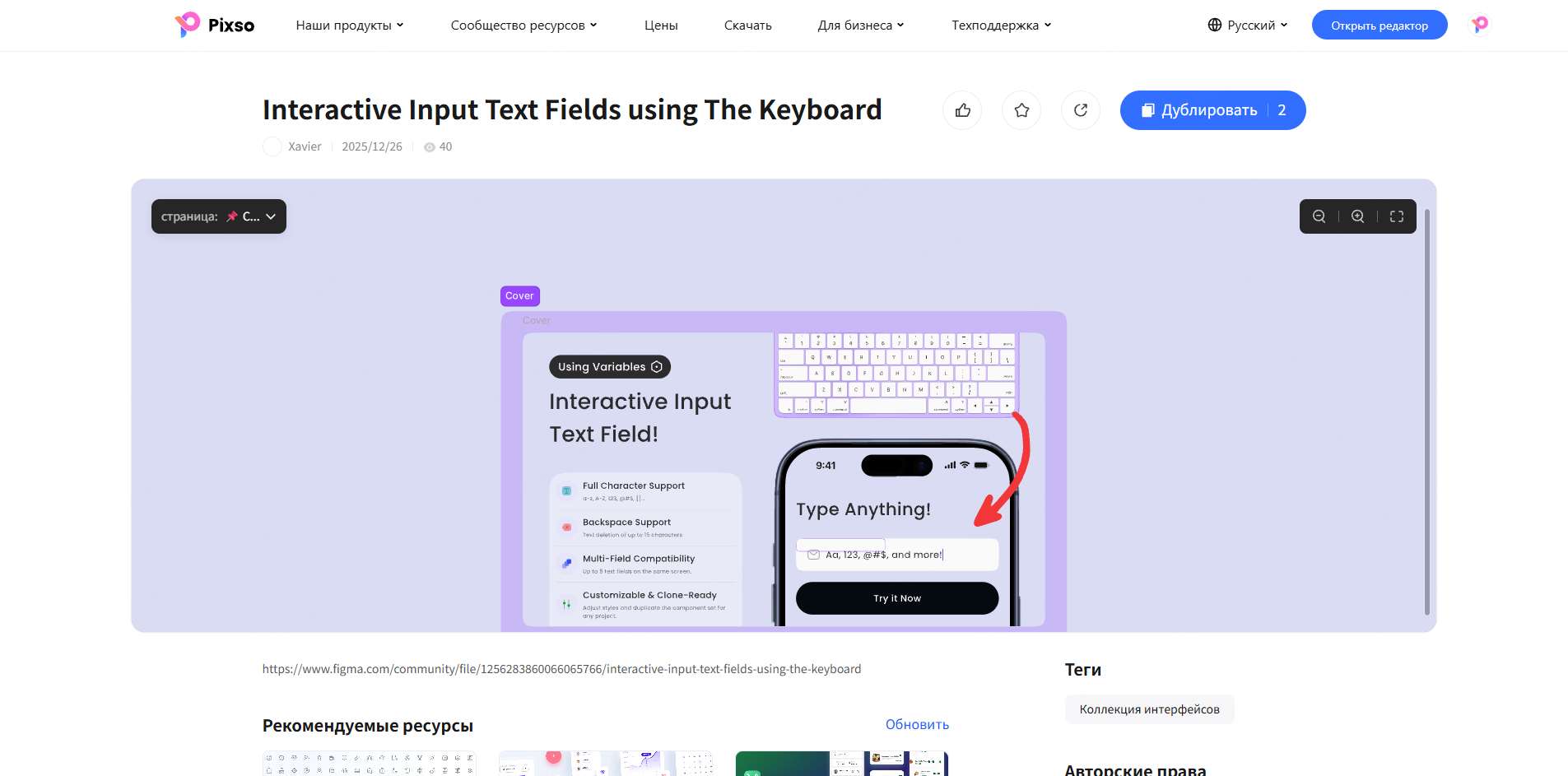The width and height of the screenshot is (1568, 776).
Task: Click the date 2025/12/26
Action: click(372, 146)
